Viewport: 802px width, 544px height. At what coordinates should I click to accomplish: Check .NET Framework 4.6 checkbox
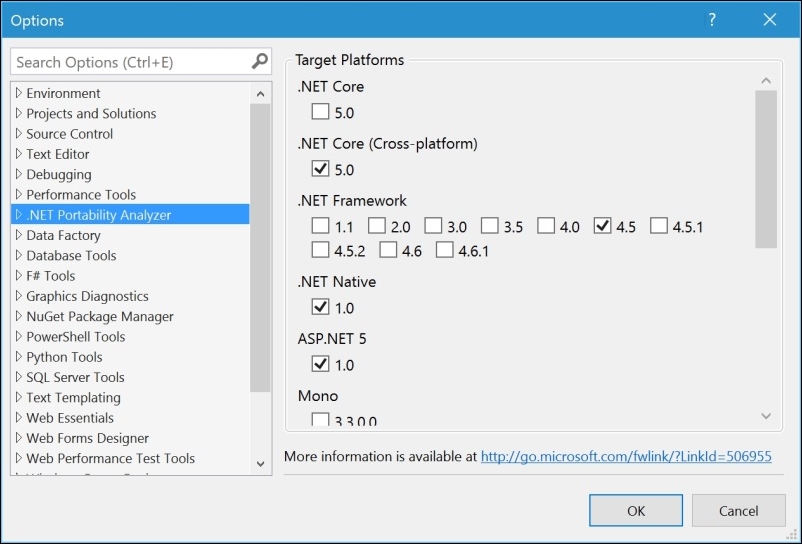click(388, 250)
